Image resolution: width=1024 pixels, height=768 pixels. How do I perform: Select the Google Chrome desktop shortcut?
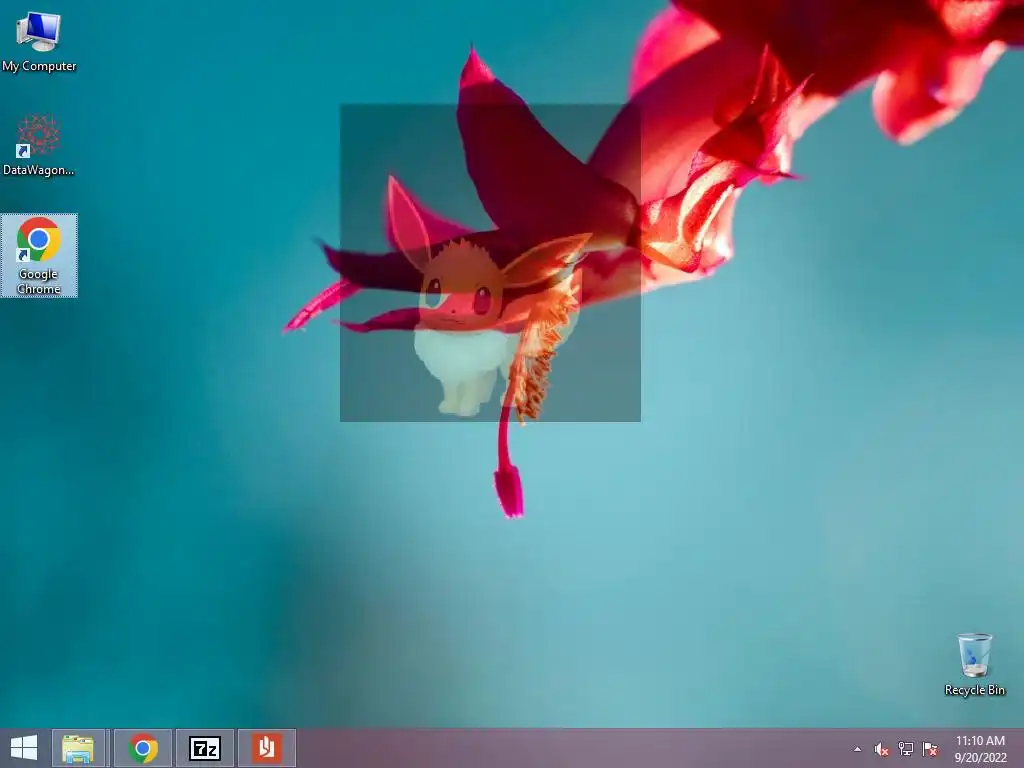(39, 255)
